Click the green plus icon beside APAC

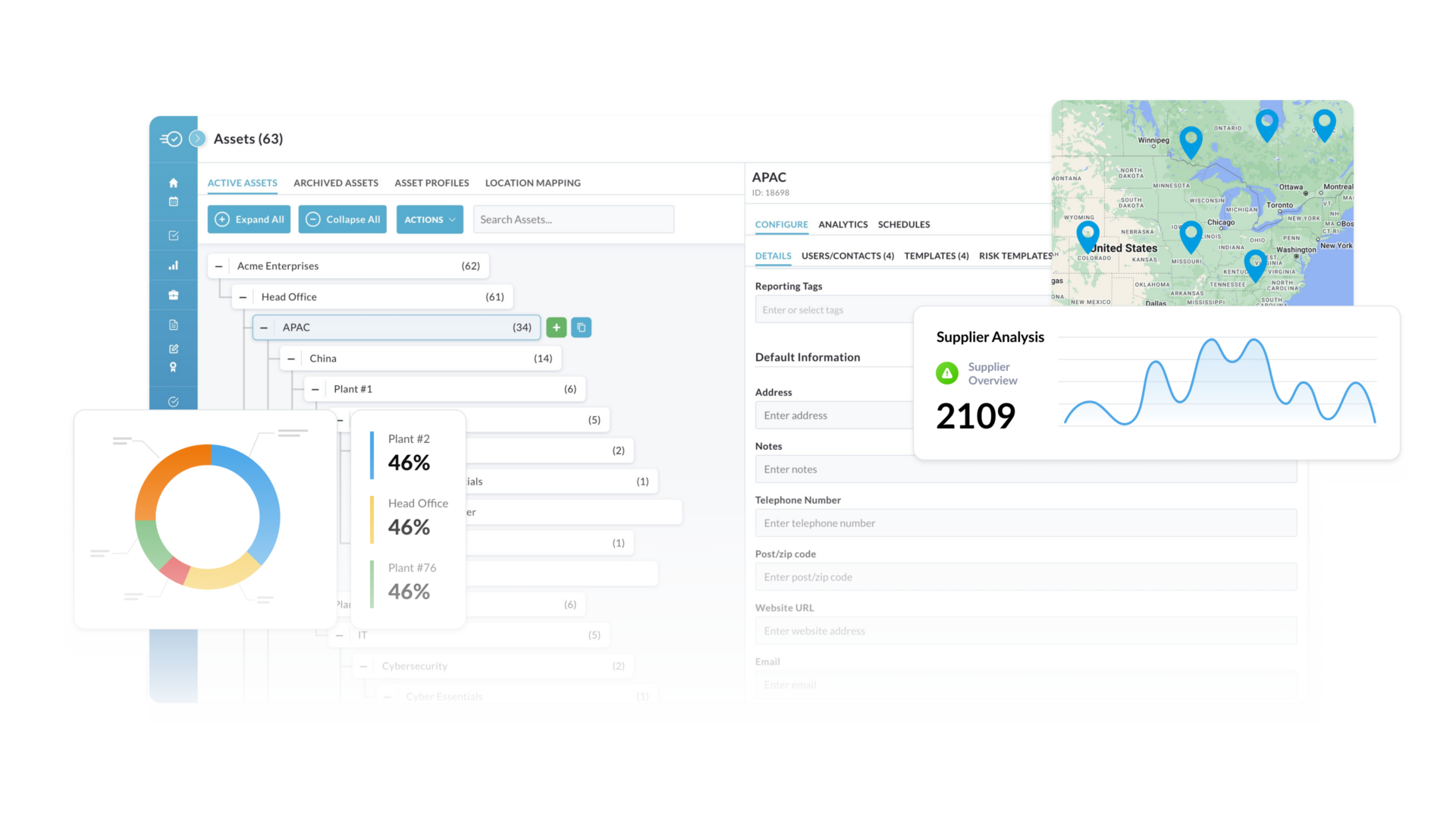click(557, 327)
